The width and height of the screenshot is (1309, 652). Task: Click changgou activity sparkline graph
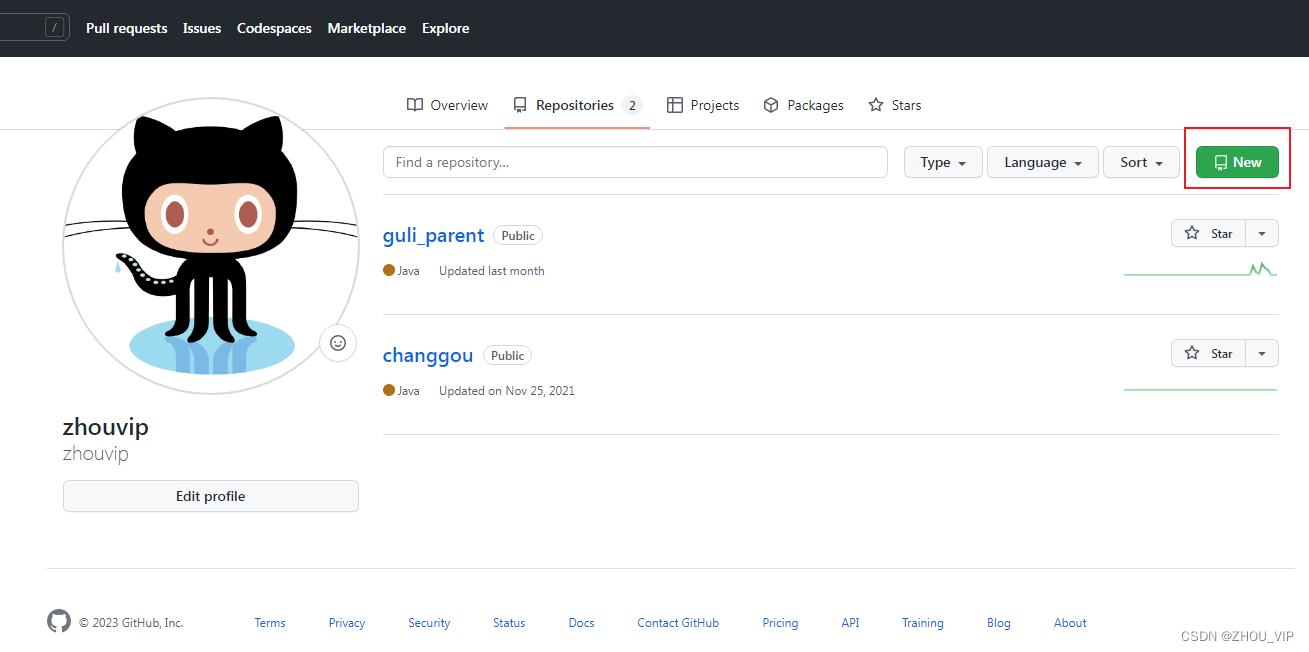pos(1201,389)
